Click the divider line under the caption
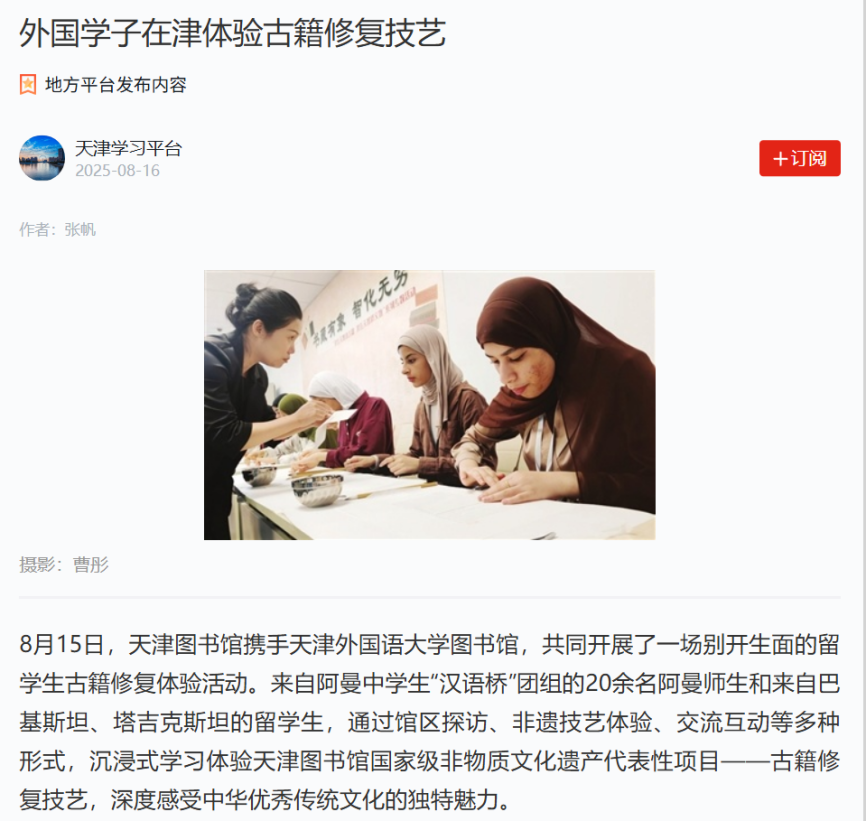Screen dimensions: 866x821 click(430, 597)
